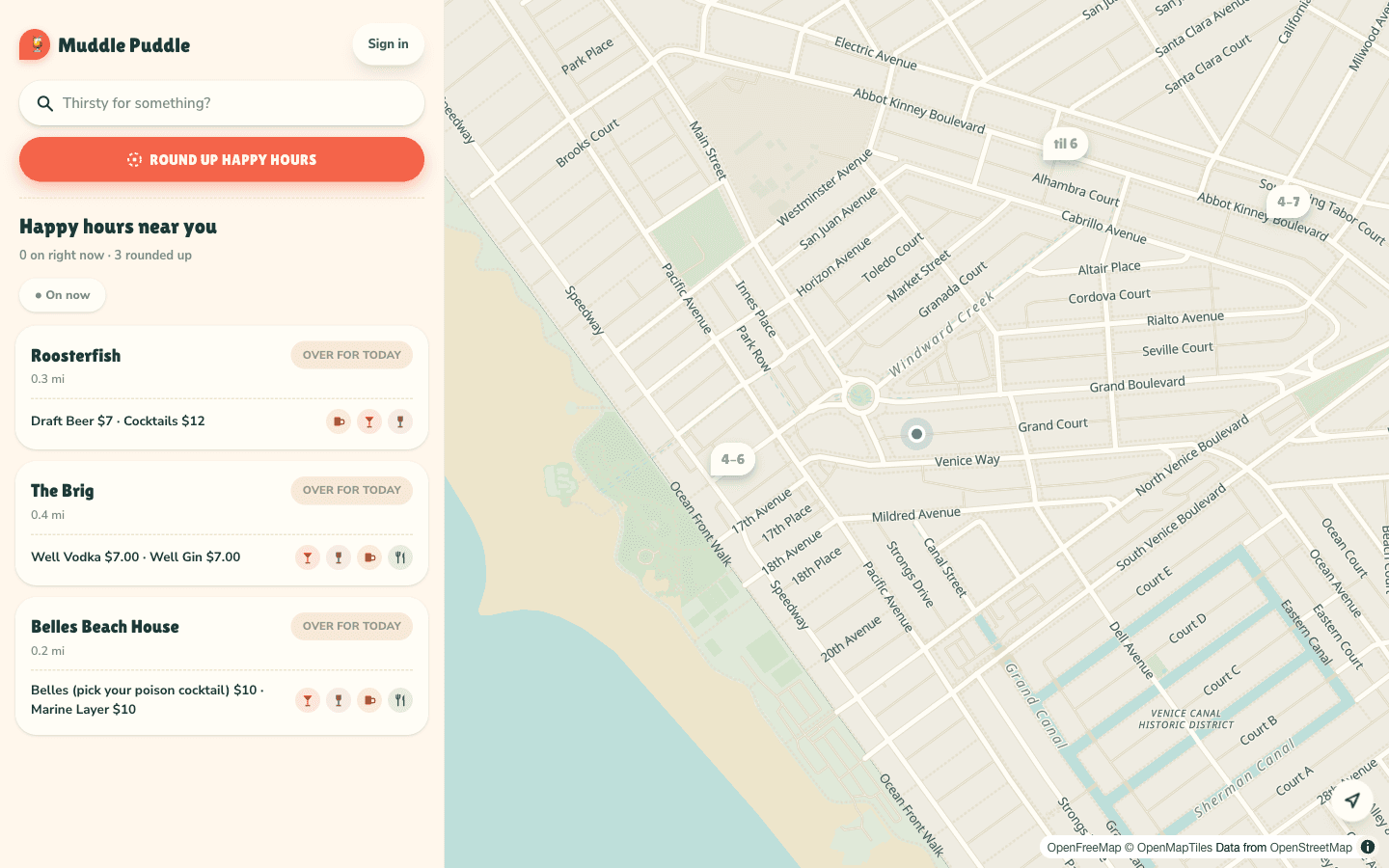Viewport: 1389px width, 868px height.
Task: Click 'Marine Layer $10' deals text
Action: 83,710
